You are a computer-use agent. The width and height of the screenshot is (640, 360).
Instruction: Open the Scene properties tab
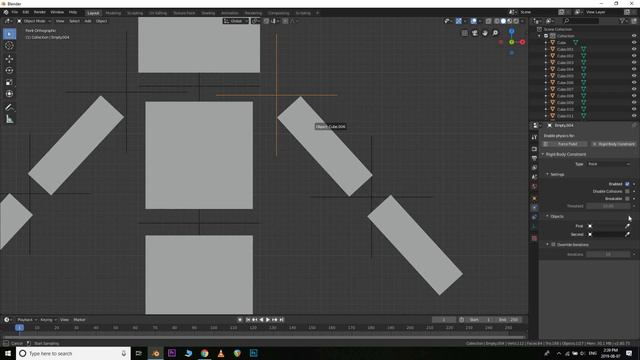pos(534,177)
